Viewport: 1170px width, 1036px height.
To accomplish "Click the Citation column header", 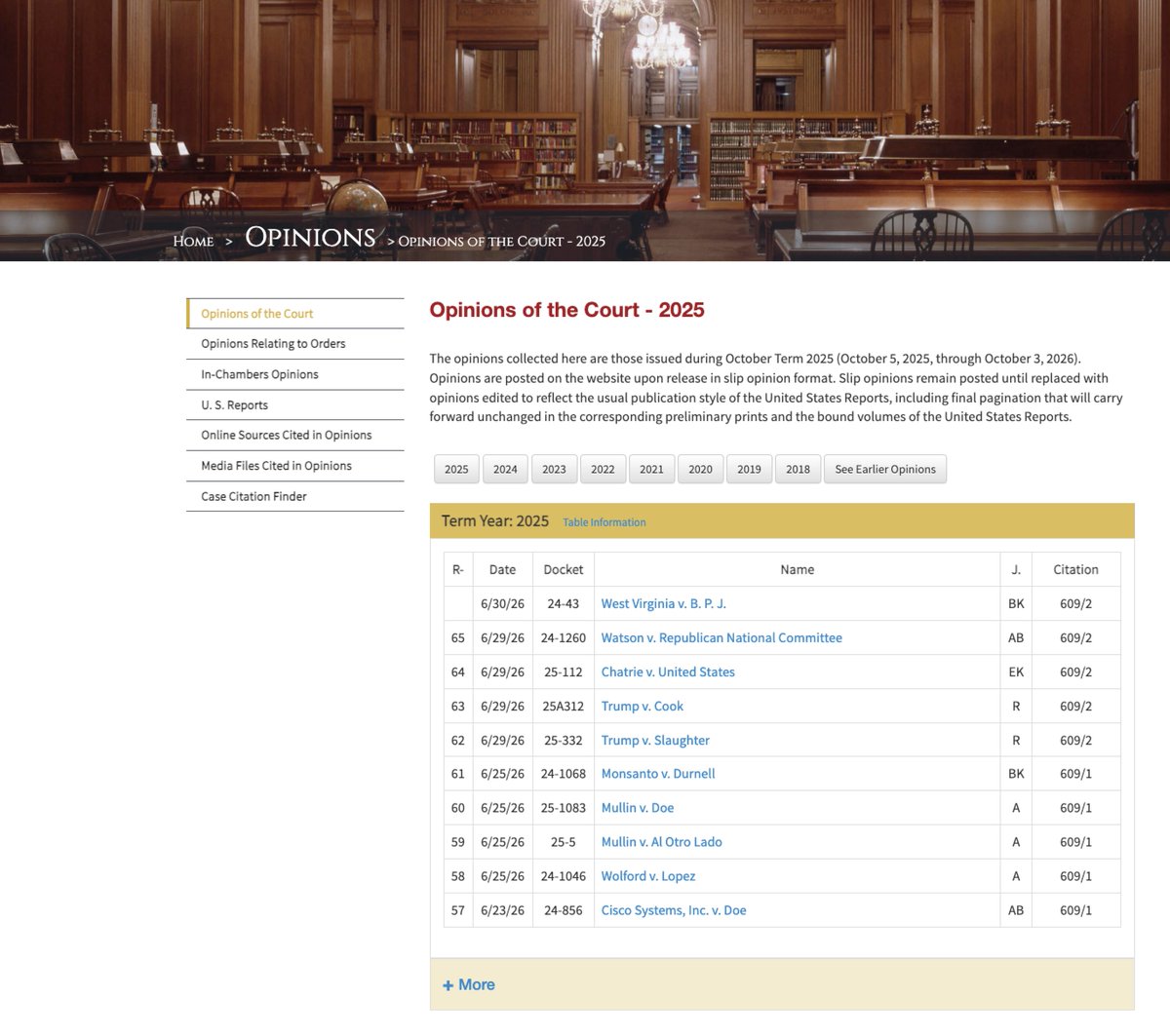I will (1075, 570).
